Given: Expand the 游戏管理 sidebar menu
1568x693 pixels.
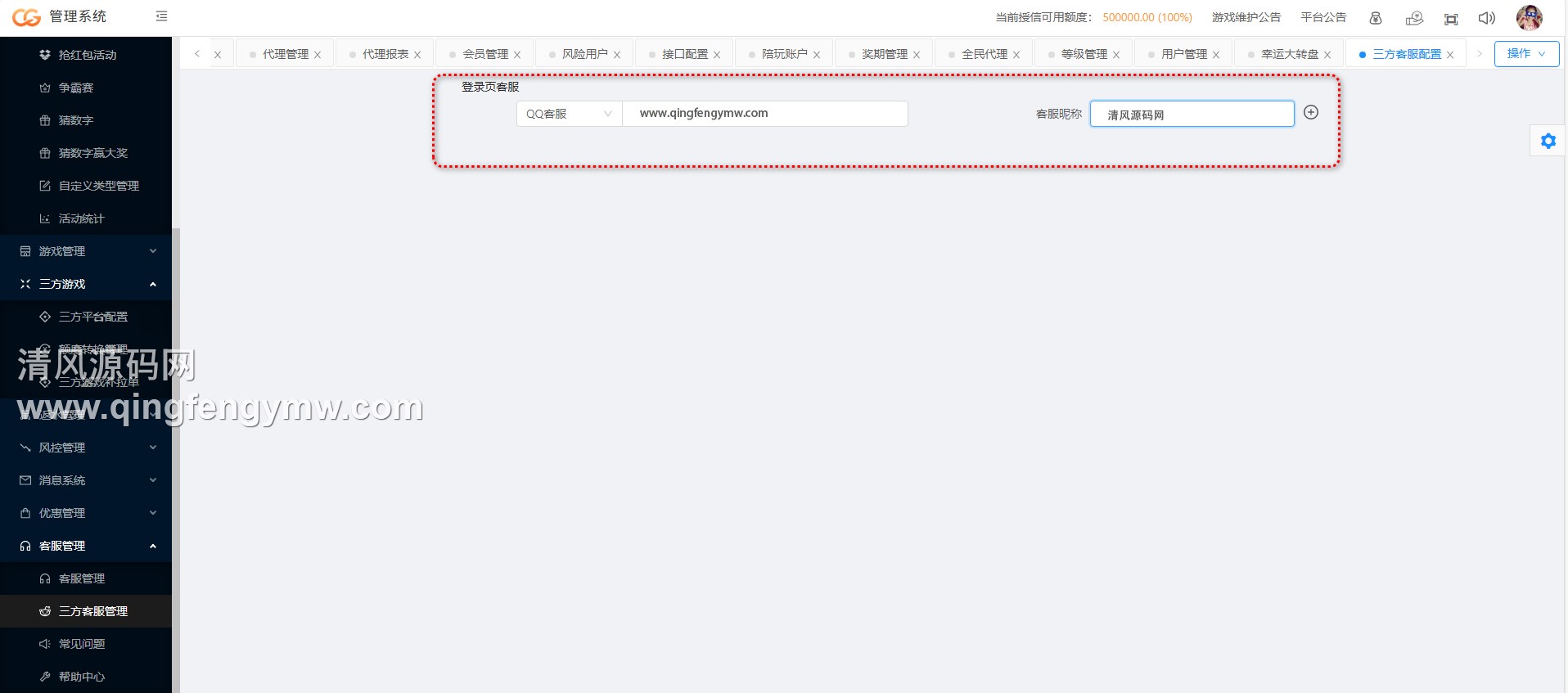Looking at the screenshot, I should pyautogui.click(x=86, y=251).
